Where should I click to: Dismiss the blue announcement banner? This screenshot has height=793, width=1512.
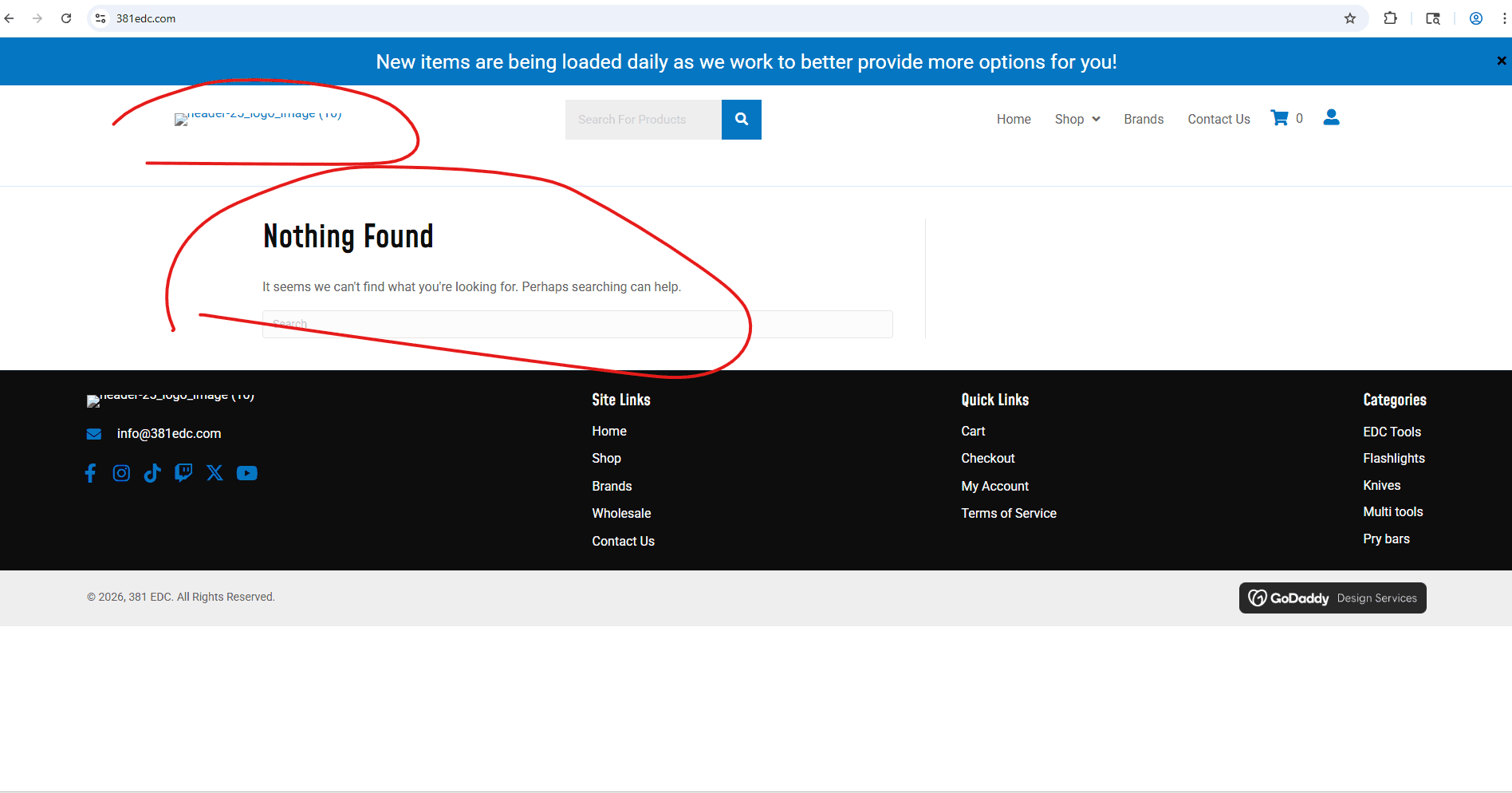(x=1501, y=61)
